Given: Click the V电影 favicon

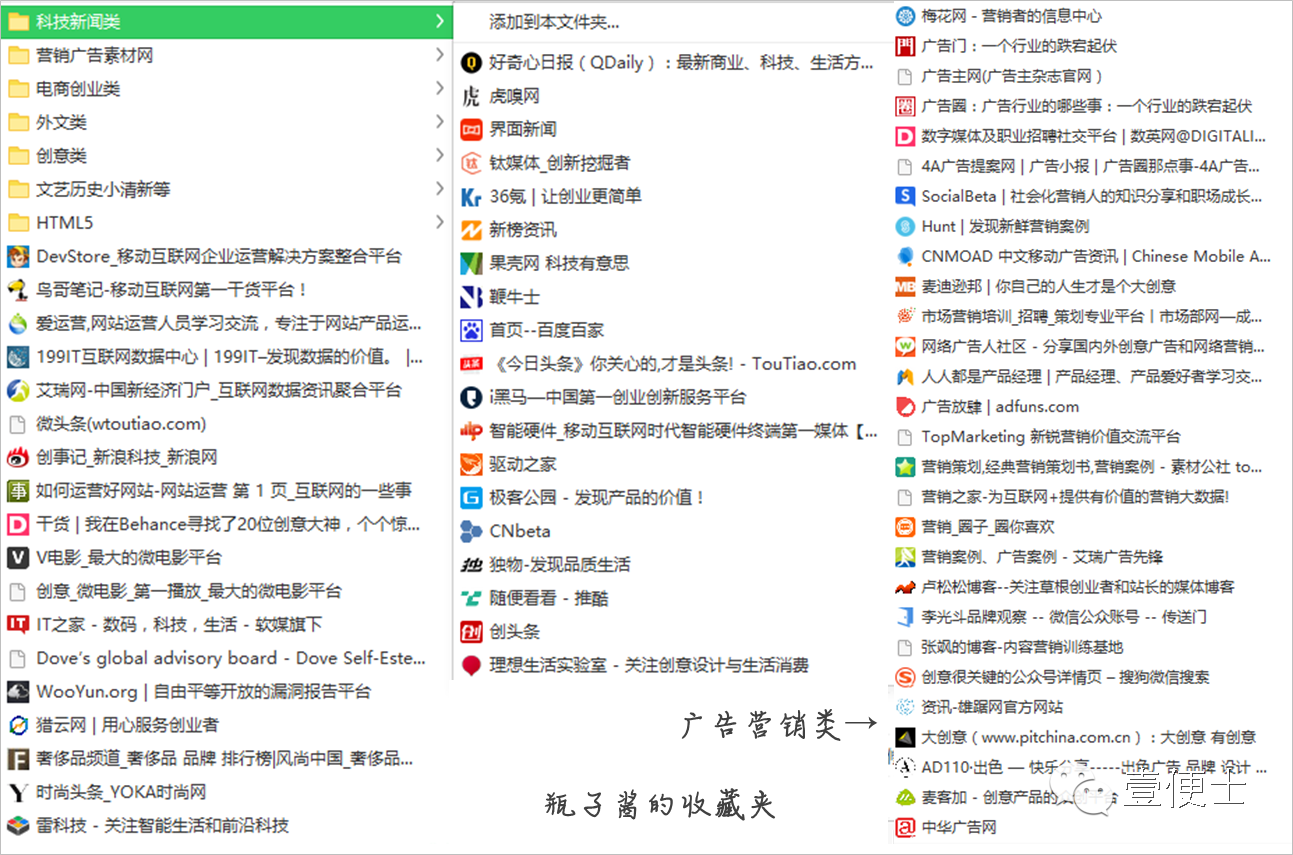Looking at the screenshot, I should tap(18, 558).
